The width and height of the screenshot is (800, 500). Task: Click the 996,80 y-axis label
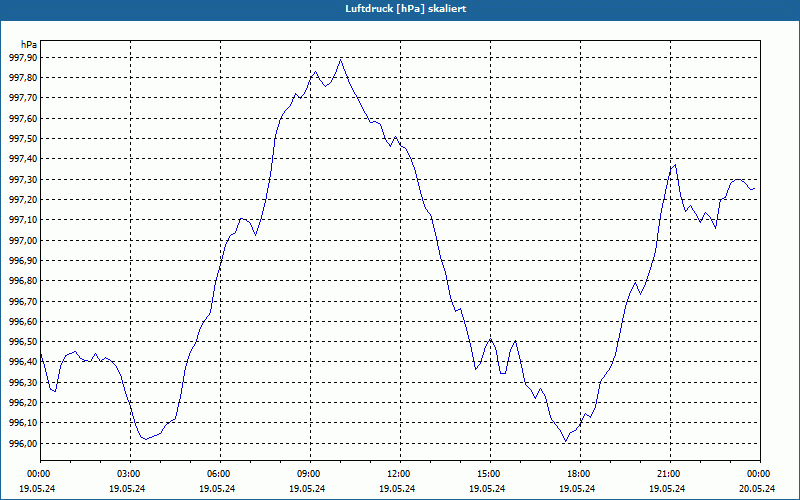point(23,281)
